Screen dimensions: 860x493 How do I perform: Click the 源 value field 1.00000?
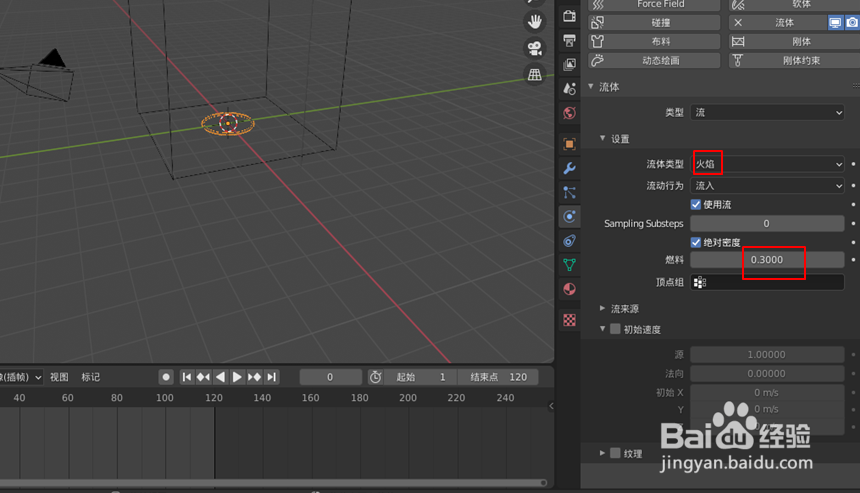(x=767, y=355)
